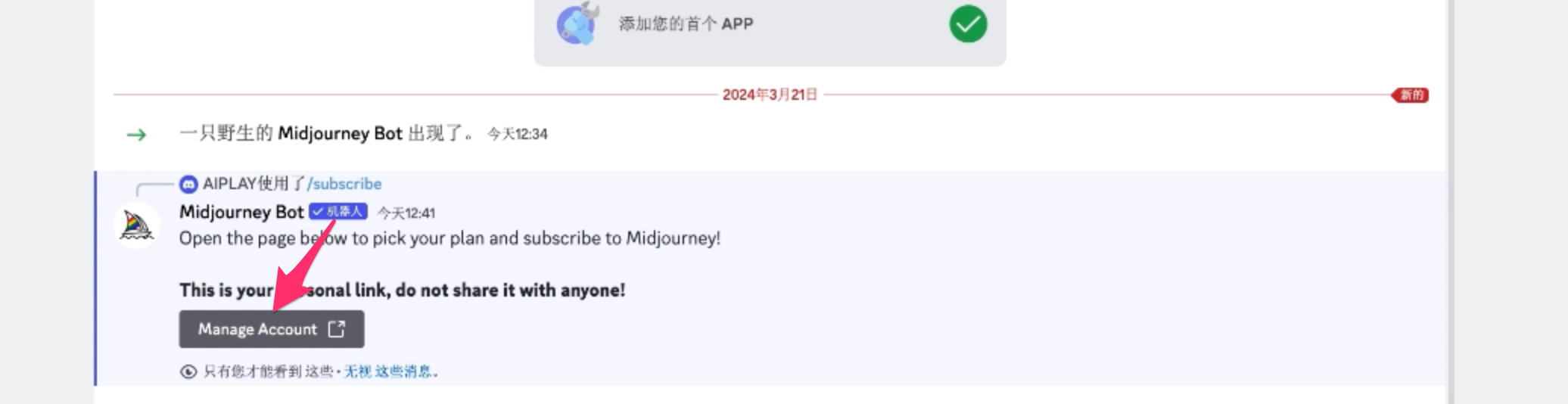Screen dimensions: 1568x404
Task: Click the AIPLAY username in the reply header
Action: [229, 184]
